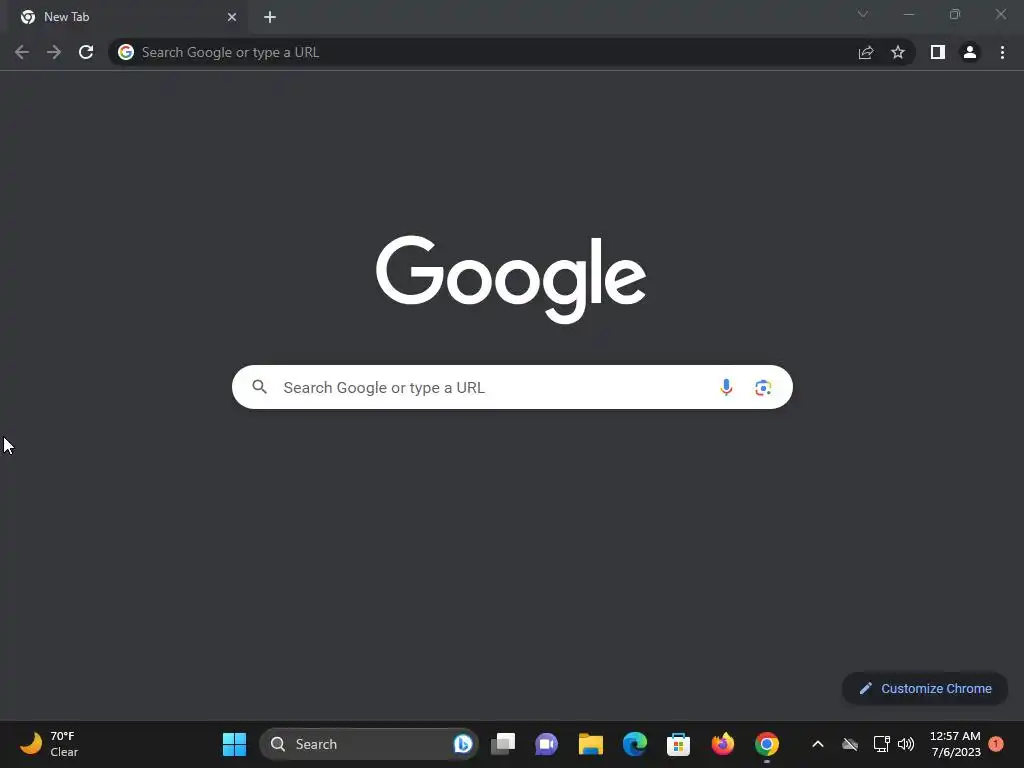The width and height of the screenshot is (1024, 768).
Task: Select the New Tab tab
Action: point(129,17)
